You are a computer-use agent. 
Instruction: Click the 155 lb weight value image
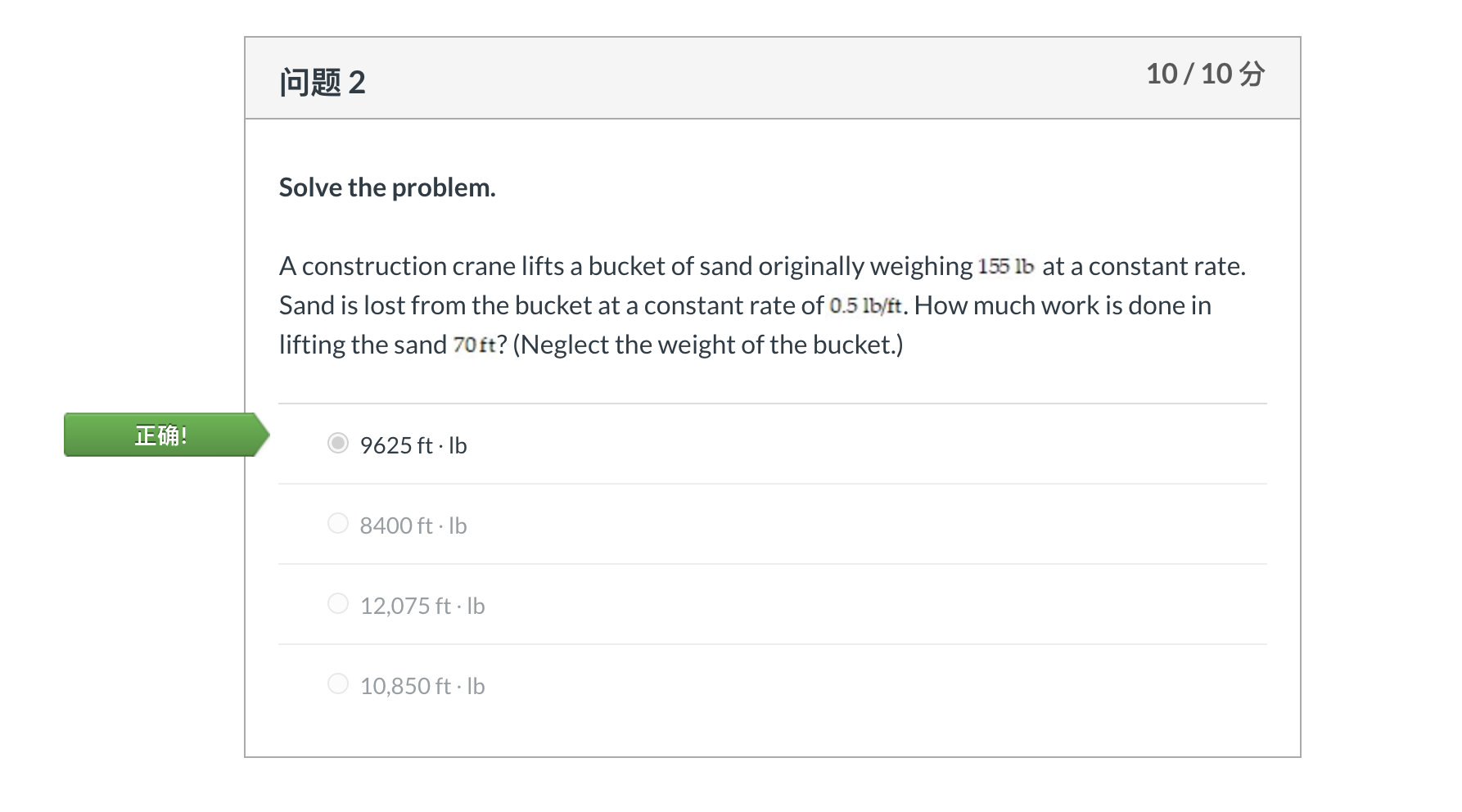point(1006,266)
